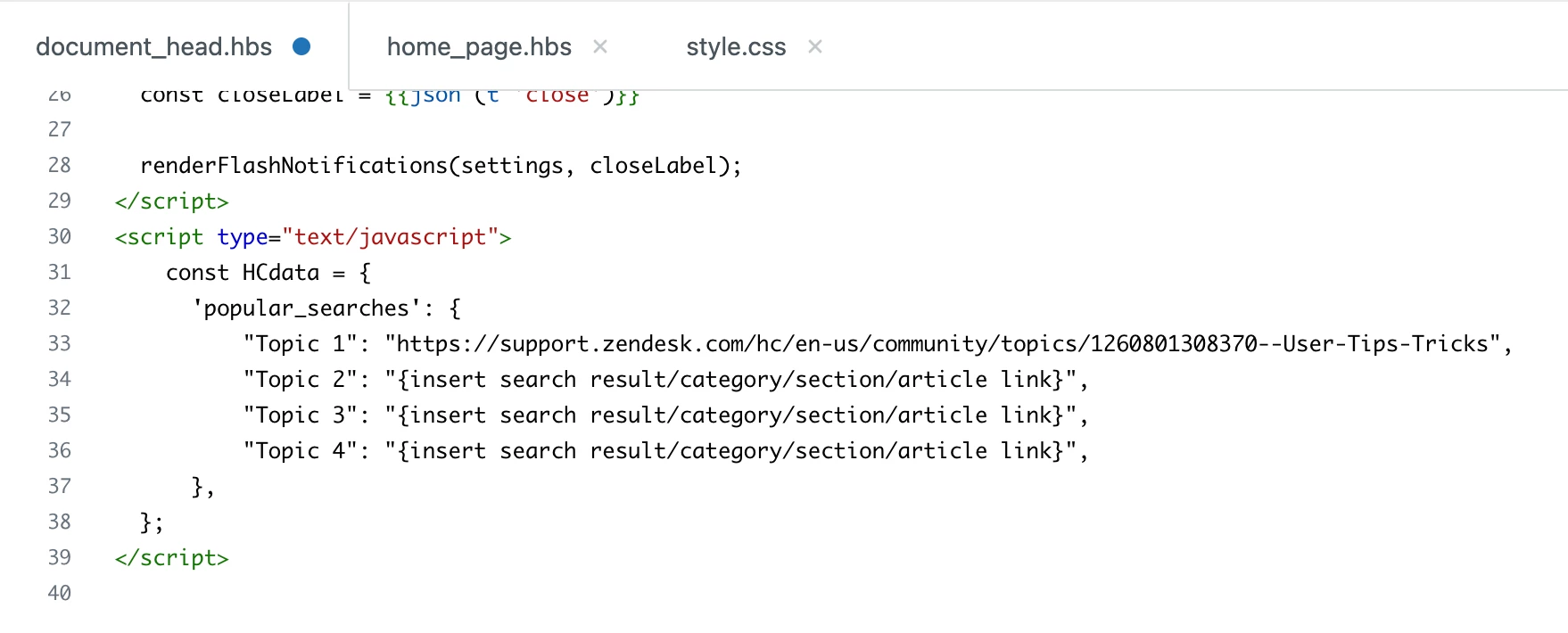
Task: Select line number 33
Action: (x=60, y=343)
